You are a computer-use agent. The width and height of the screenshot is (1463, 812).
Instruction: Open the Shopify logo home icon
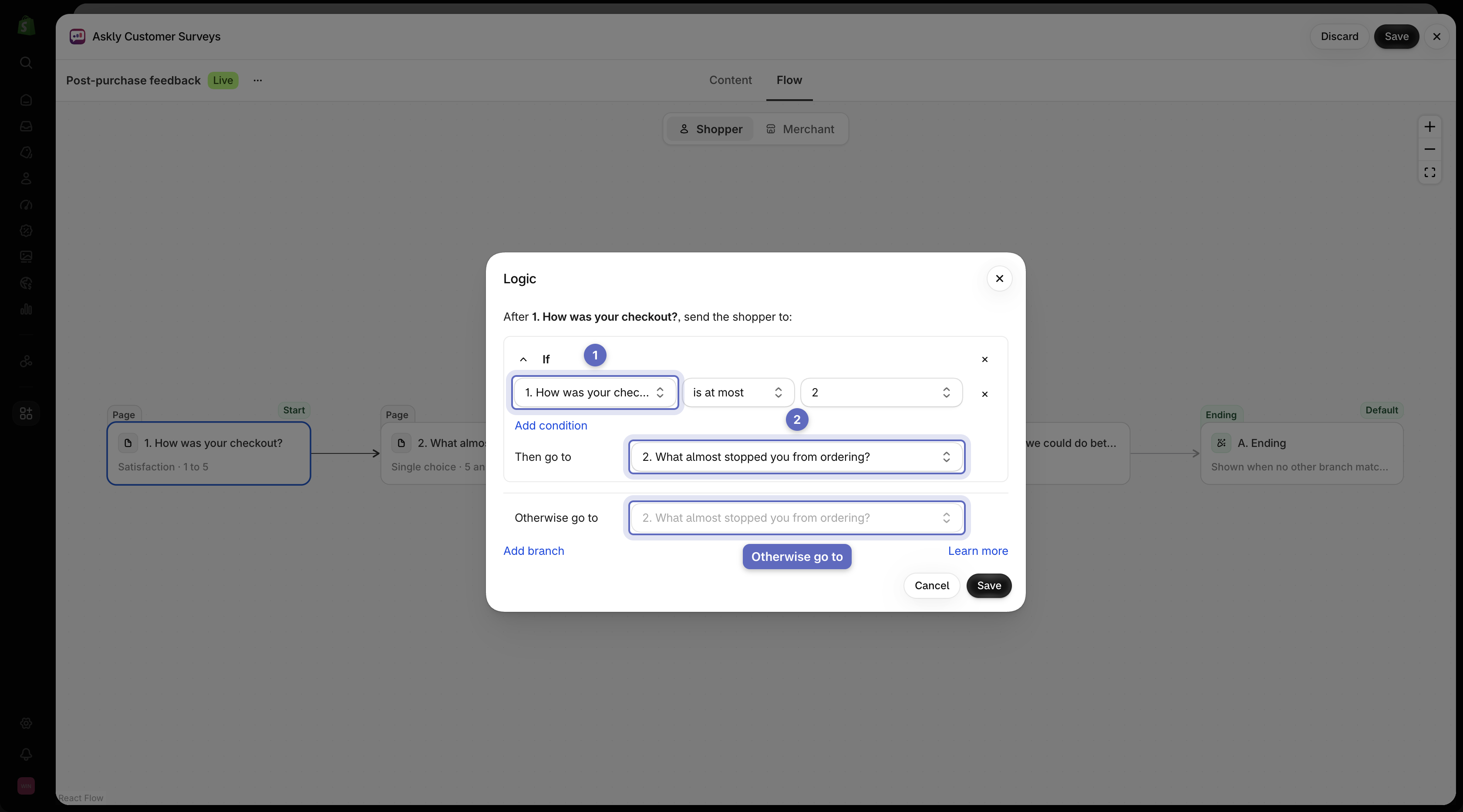pyautogui.click(x=26, y=26)
